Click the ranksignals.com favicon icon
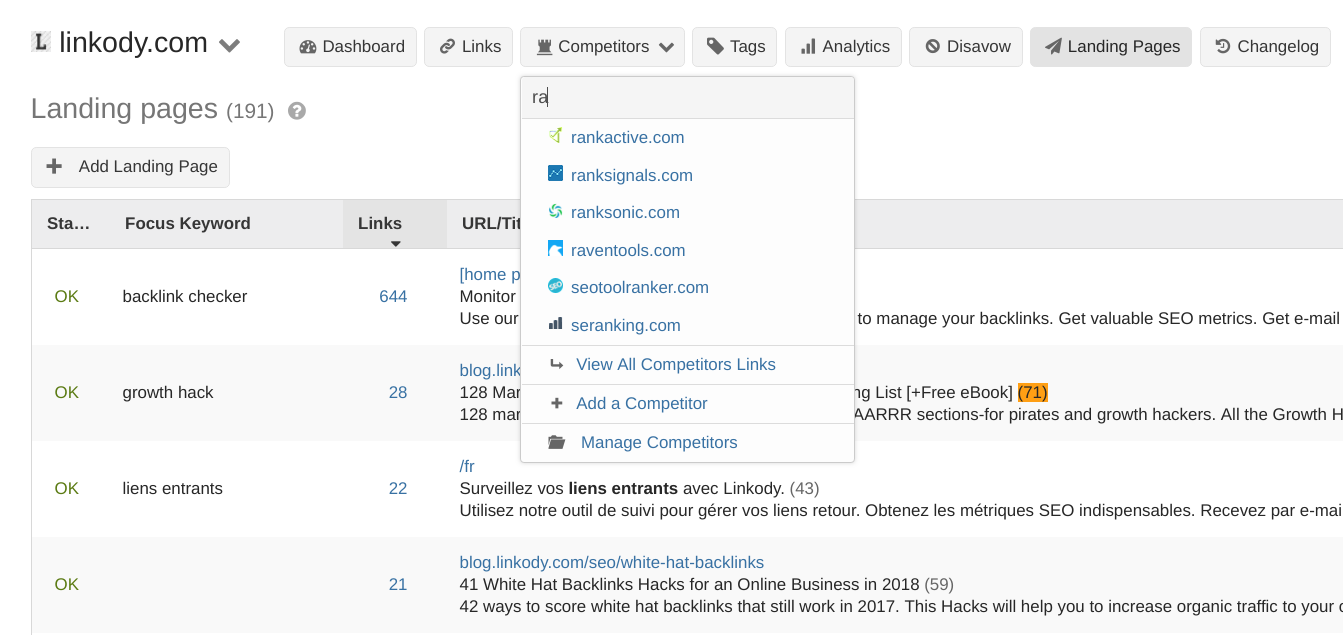This screenshot has height=635, width=1343. (x=555, y=174)
